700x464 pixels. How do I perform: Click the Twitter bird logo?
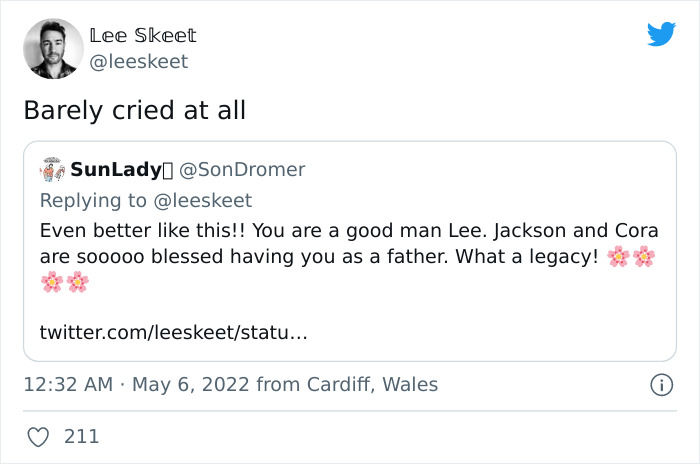[661, 35]
